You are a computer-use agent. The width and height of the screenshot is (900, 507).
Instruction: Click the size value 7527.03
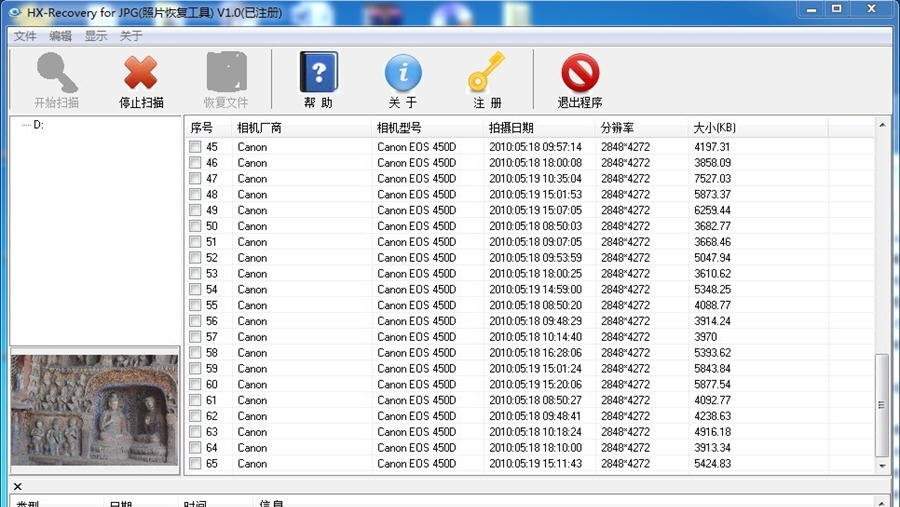pyautogui.click(x=712, y=179)
